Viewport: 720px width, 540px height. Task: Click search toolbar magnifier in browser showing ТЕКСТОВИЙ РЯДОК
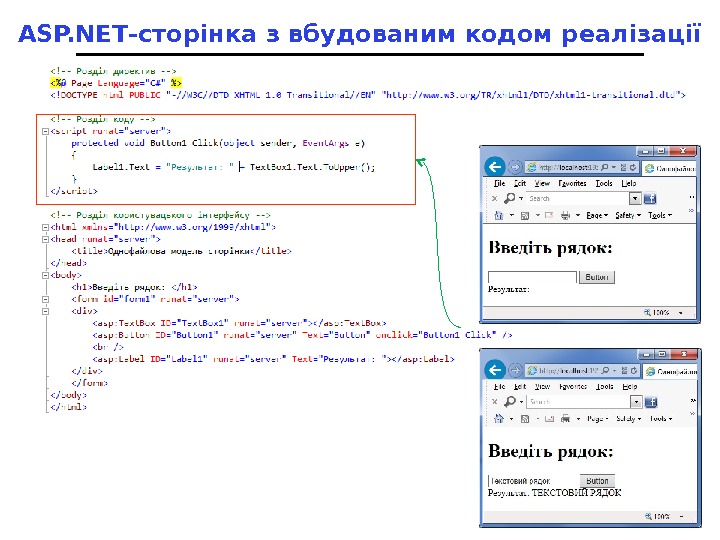(x=510, y=401)
